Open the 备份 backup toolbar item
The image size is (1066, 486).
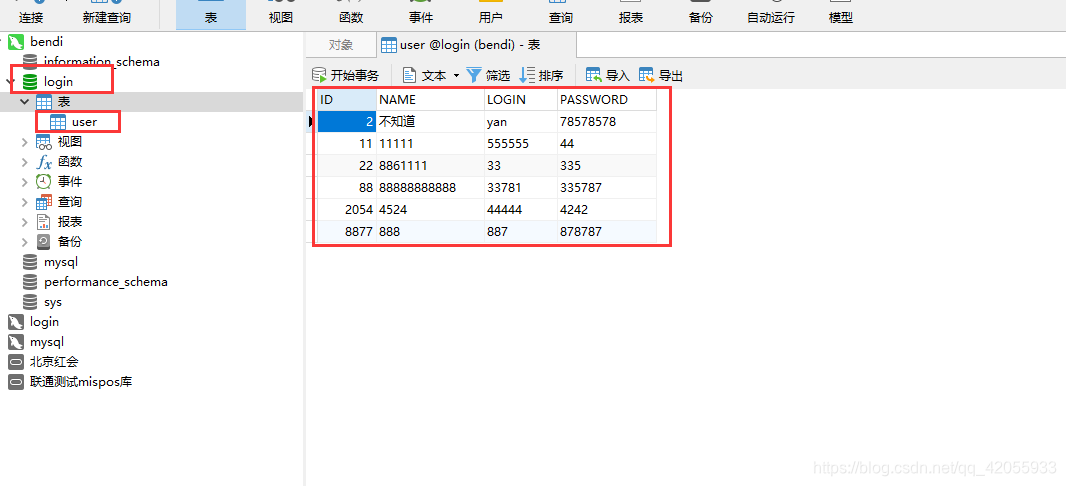pos(701,15)
